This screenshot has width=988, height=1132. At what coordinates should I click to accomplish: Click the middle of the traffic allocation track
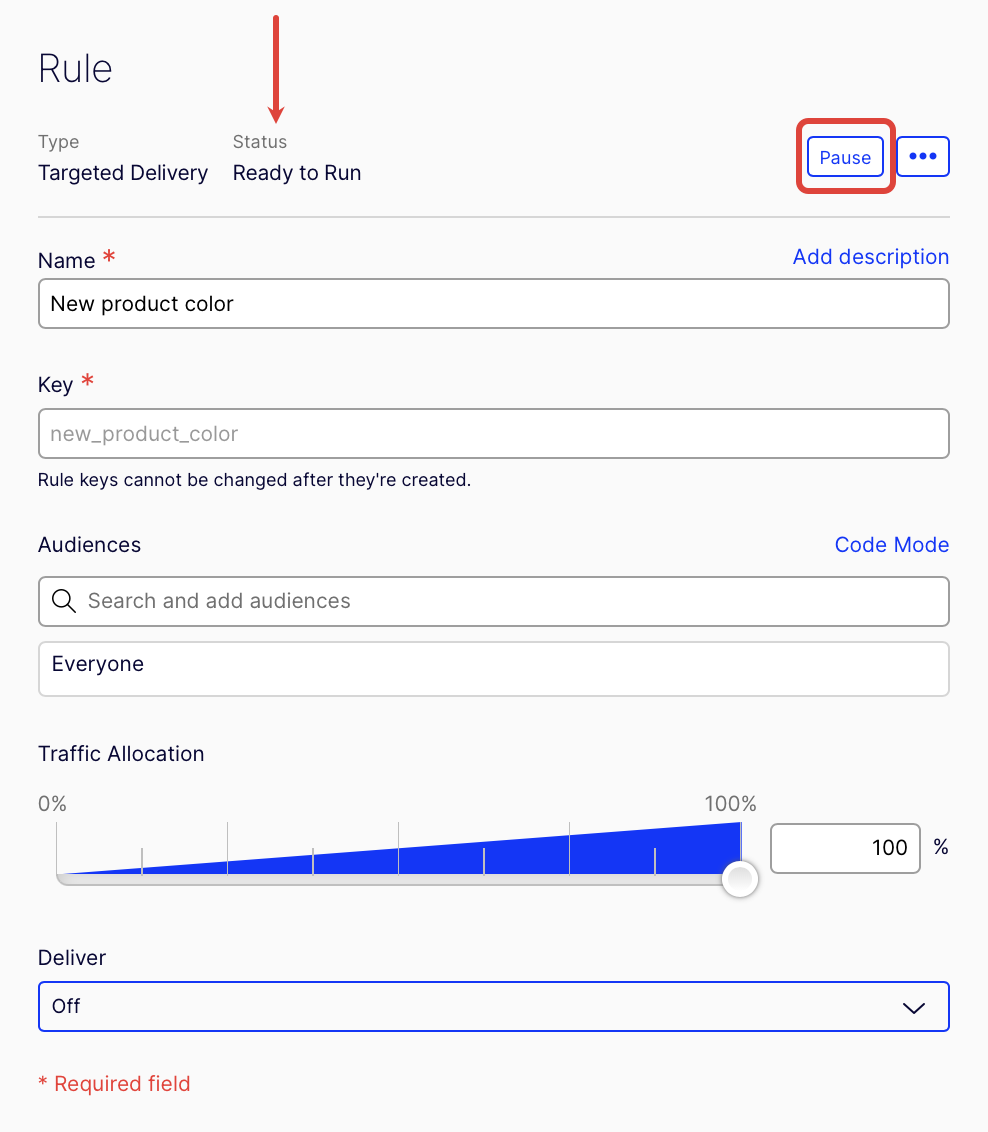pyautogui.click(x=398, y=879)
